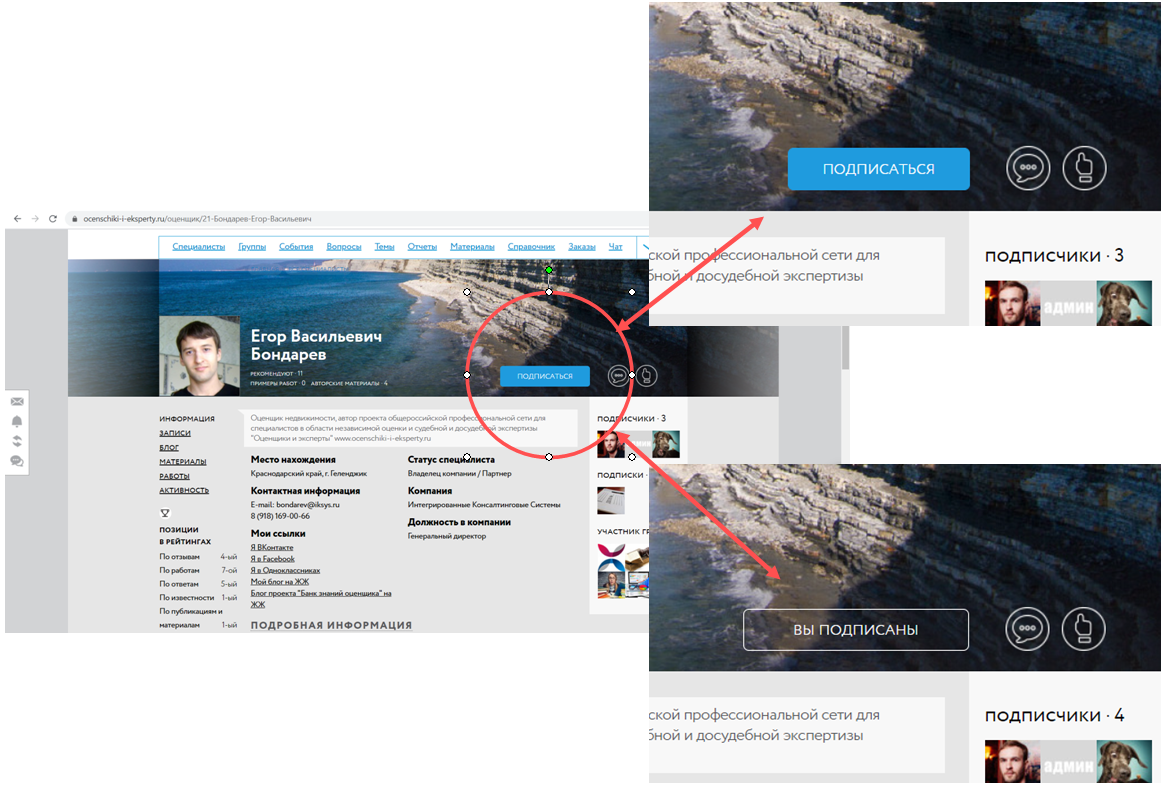
Task: Click the По отзывам rating row
Action: coord(198,557)
